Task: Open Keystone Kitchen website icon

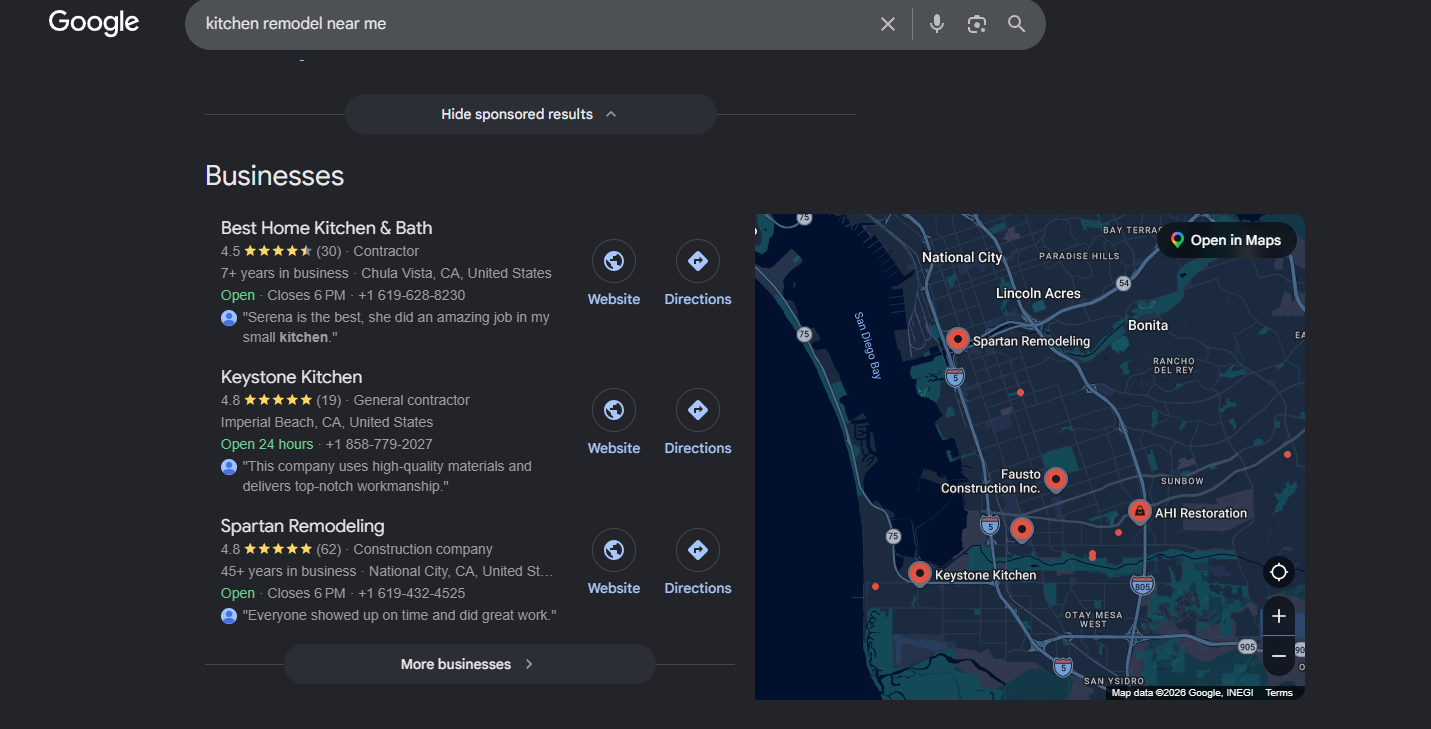Action: pos(614,411)
